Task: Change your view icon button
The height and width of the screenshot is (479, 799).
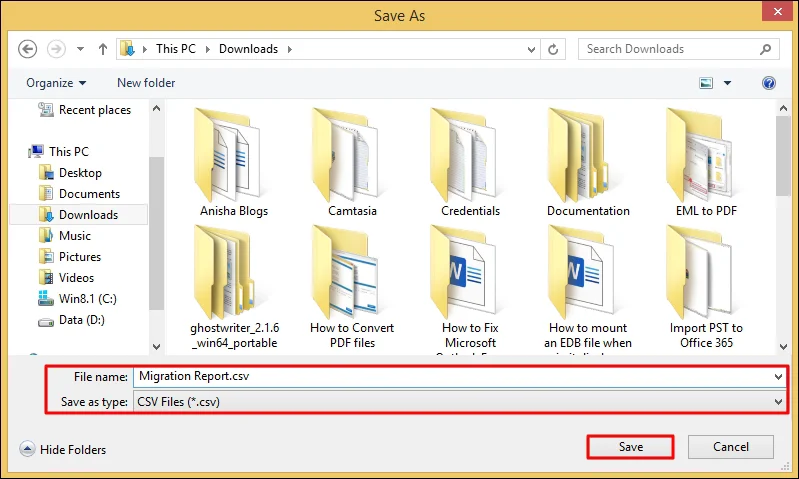Action: pos(706,83)
